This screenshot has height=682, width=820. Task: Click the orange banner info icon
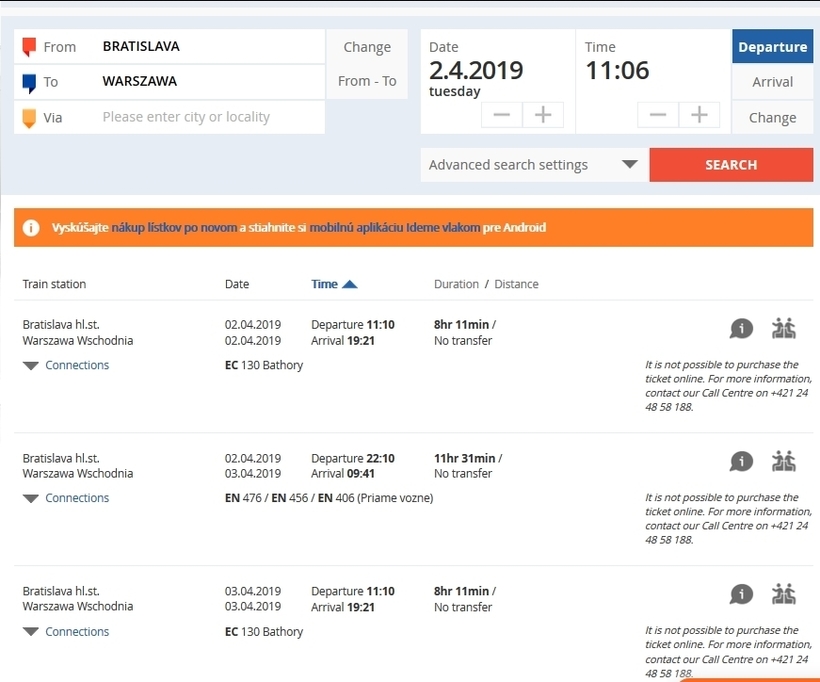pyautogui.click(x=31, y=228)
